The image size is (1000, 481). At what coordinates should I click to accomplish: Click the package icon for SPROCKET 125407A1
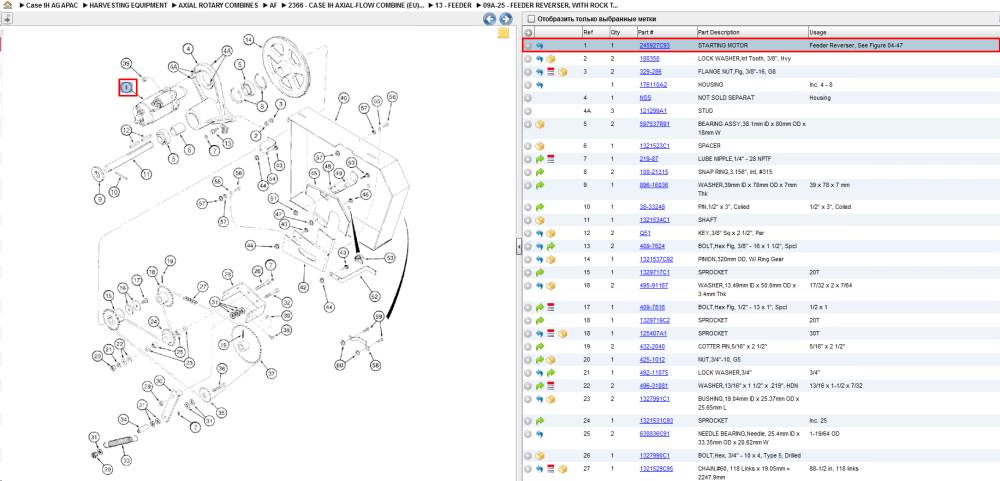562,334
